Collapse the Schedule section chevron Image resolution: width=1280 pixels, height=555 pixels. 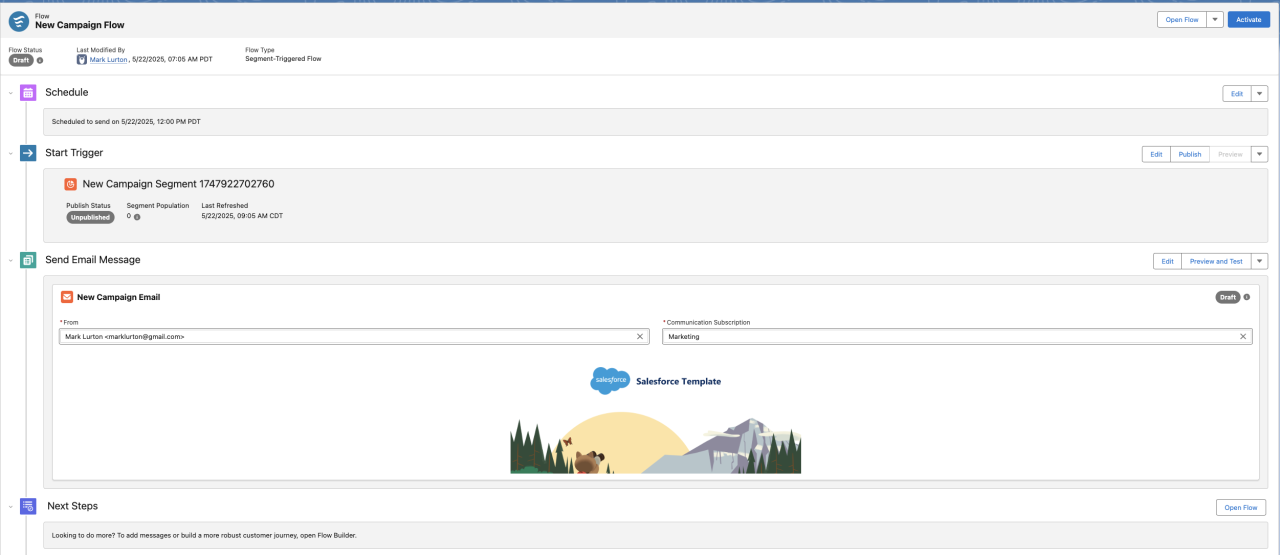coord(10,93)
